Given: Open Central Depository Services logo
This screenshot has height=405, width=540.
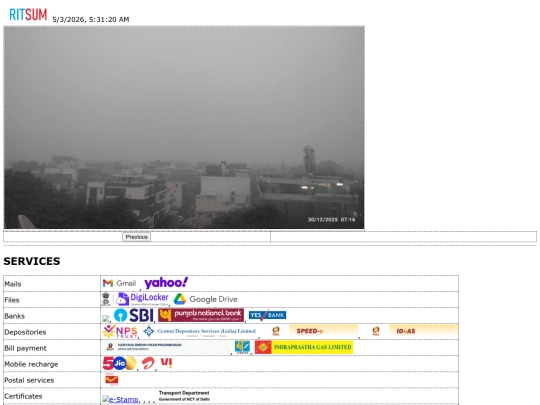Looking at the screenshot, I should (200, 331).
